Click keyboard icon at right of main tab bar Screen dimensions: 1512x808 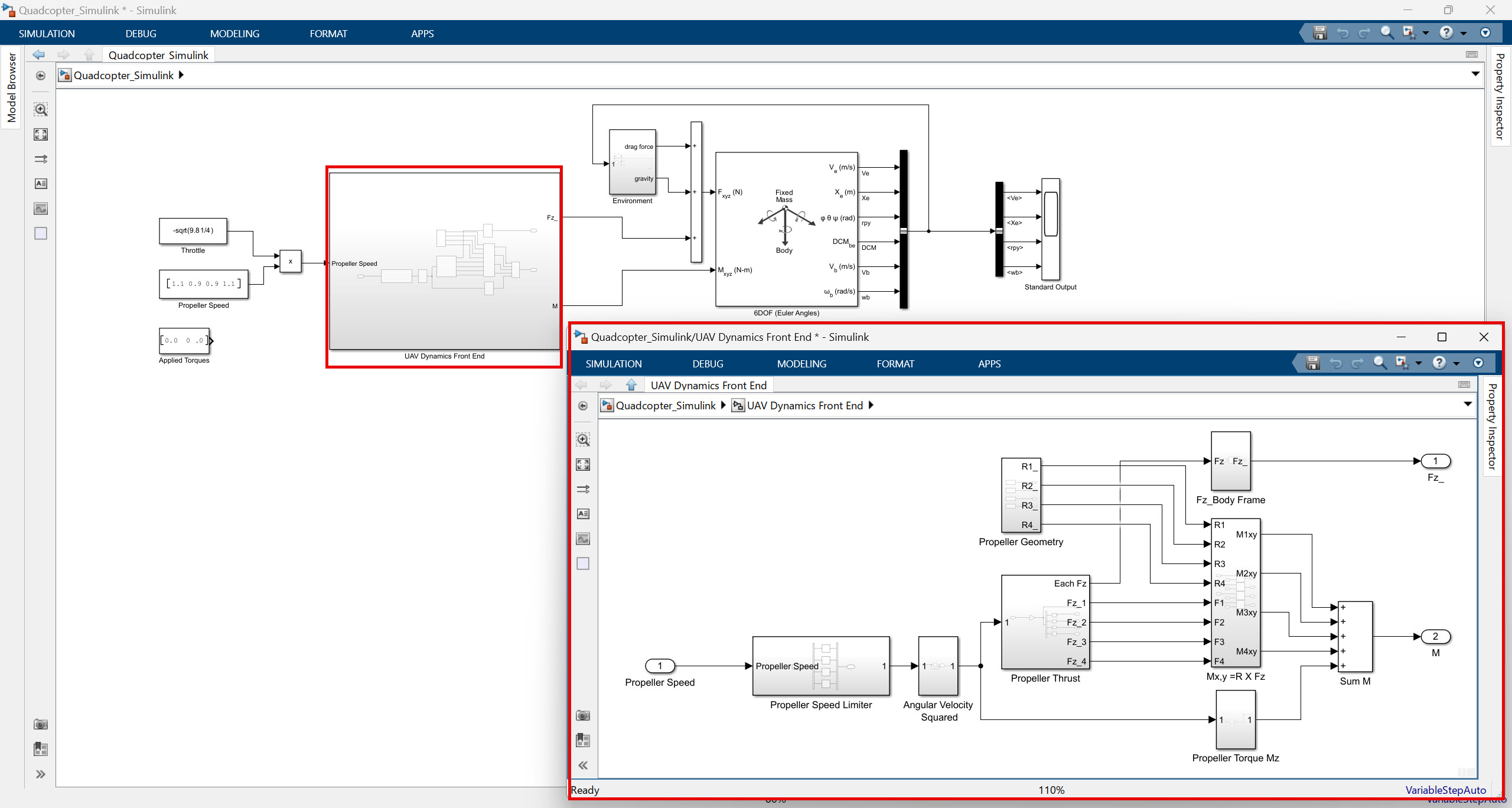[1472, 54]
